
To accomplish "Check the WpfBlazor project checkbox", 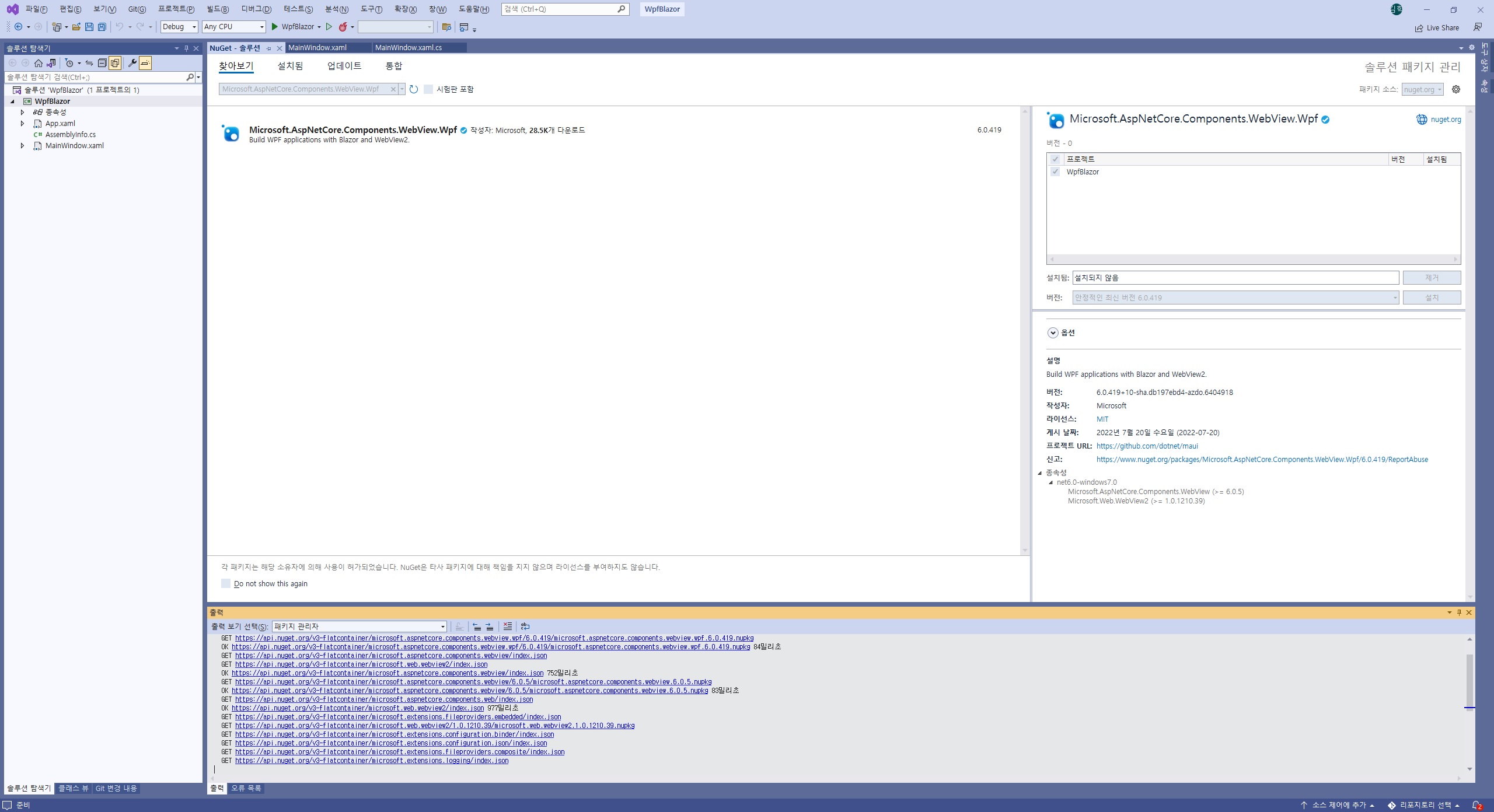I will [x=1055, y=171].
